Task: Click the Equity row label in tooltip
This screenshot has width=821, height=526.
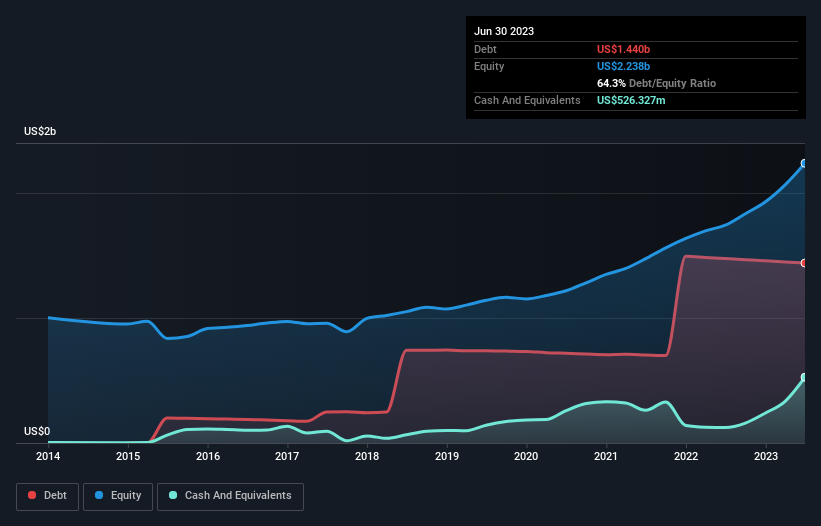Action: click(x=489, y=66)
